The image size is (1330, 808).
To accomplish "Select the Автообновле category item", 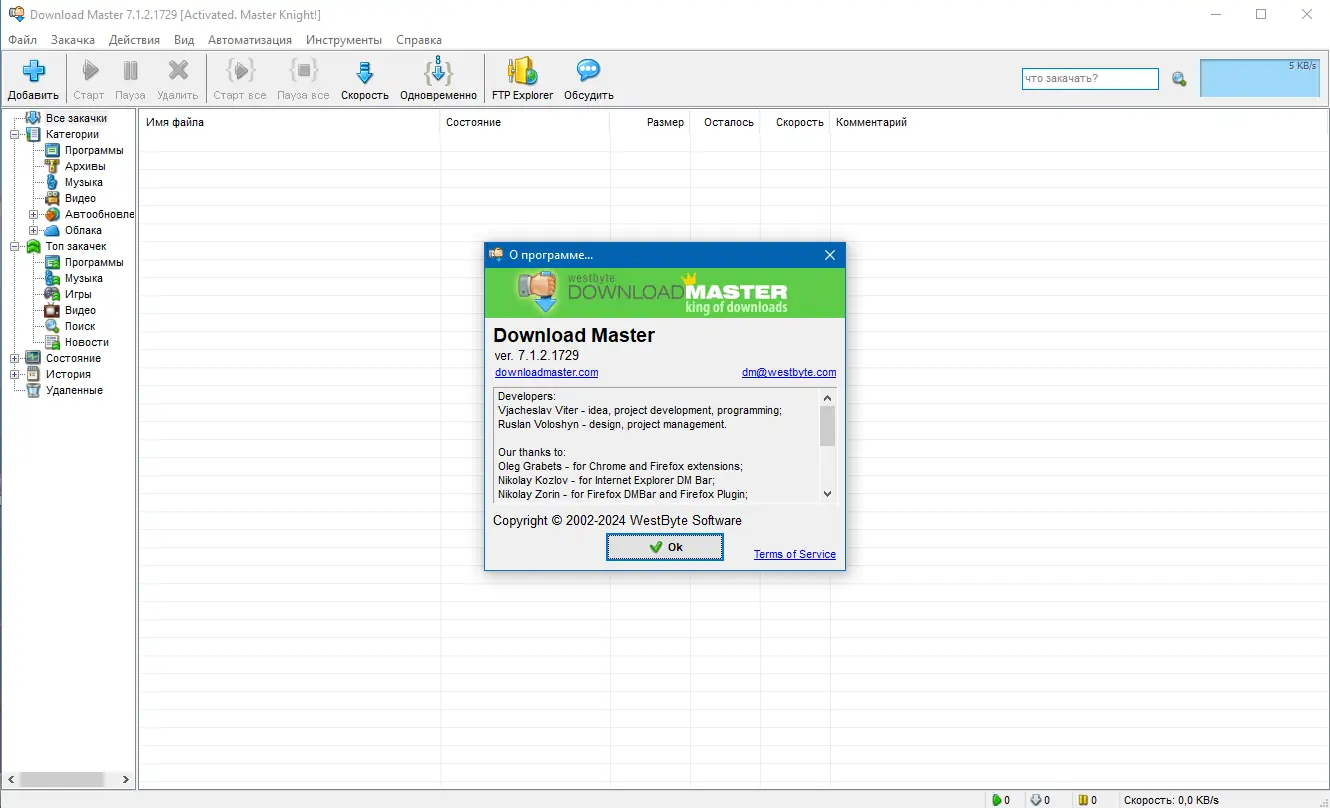I will tap(99, 214).
